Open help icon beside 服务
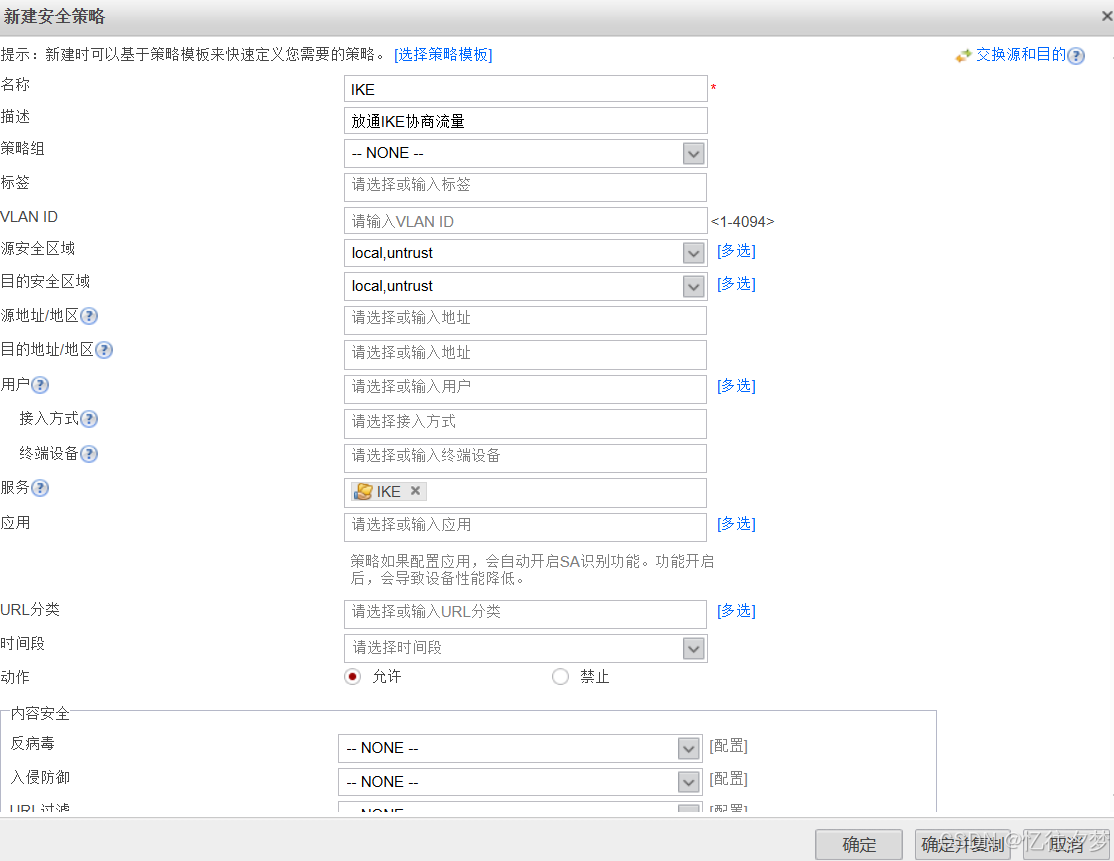The height and width of the screenshot is (861, 1114). click(40, 488)
